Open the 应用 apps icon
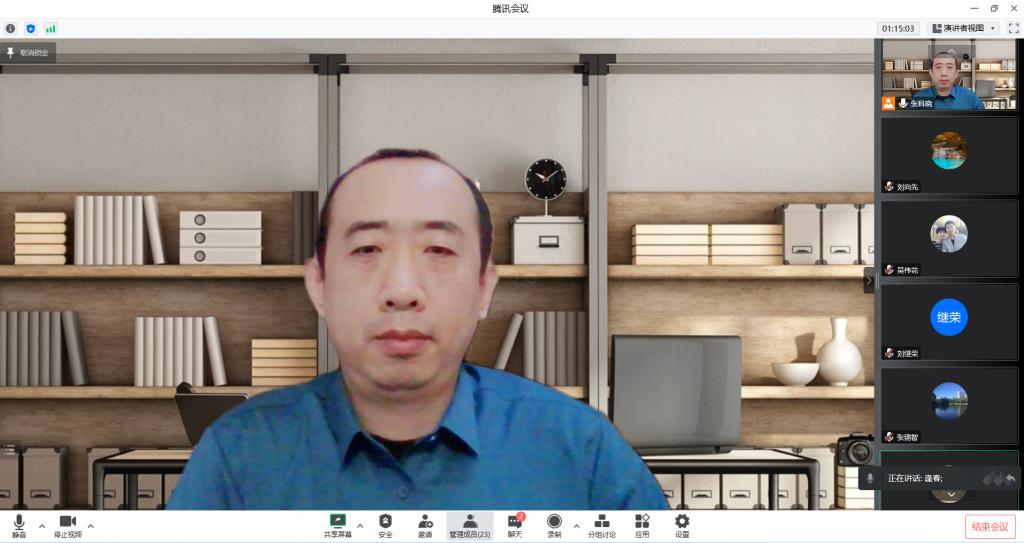Image resolution: width=1024 pixels, height=543 pixels. pos(642,524)
